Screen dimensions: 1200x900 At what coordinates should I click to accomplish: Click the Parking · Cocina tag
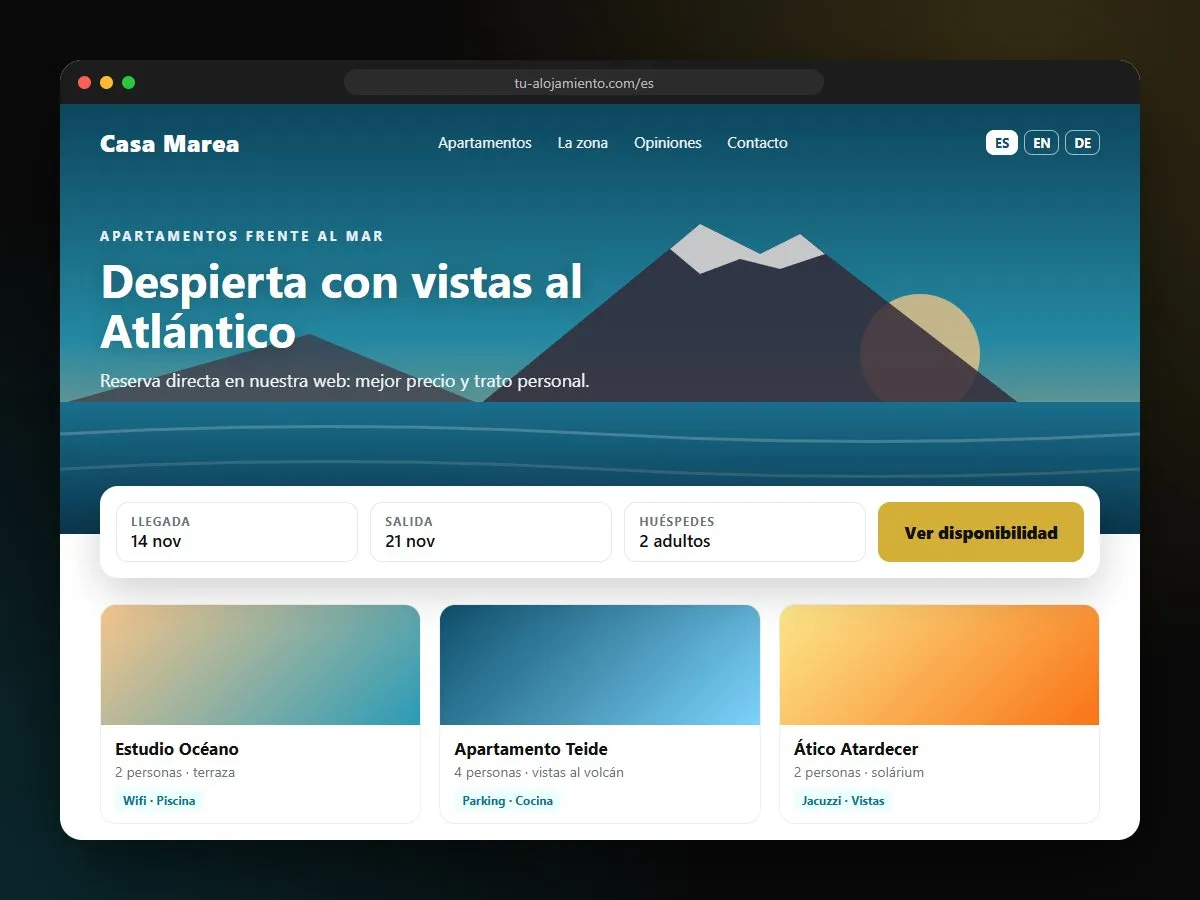point(507,801)
